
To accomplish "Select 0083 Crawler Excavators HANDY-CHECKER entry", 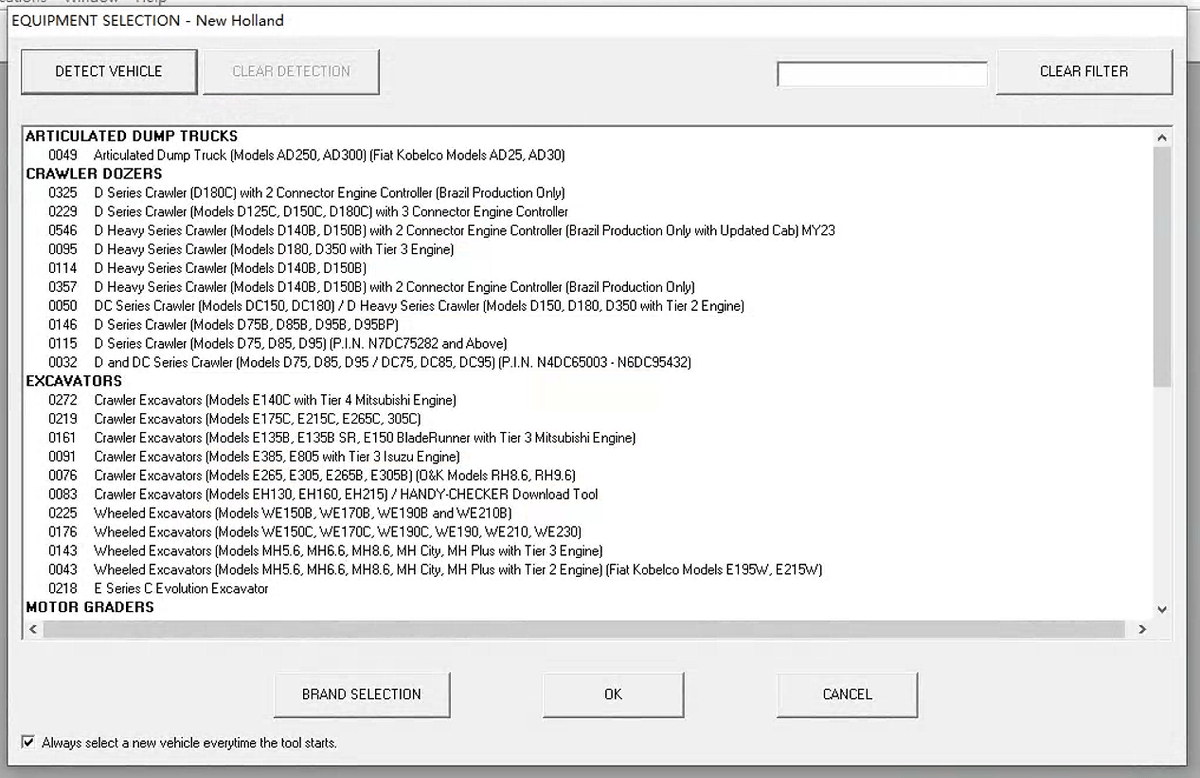I will point(346,494).
